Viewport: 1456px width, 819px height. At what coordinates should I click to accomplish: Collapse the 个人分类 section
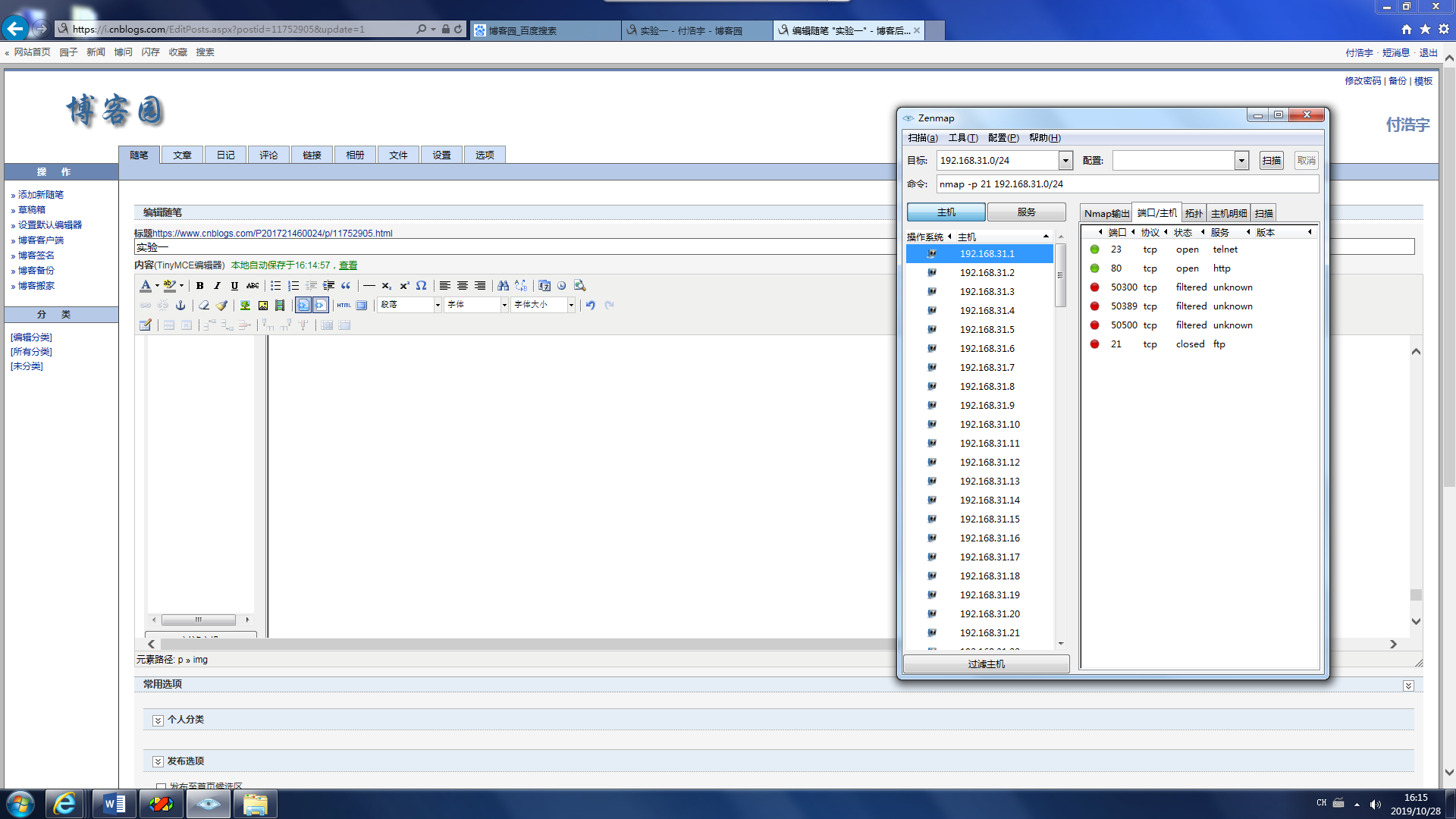(158, 720)
